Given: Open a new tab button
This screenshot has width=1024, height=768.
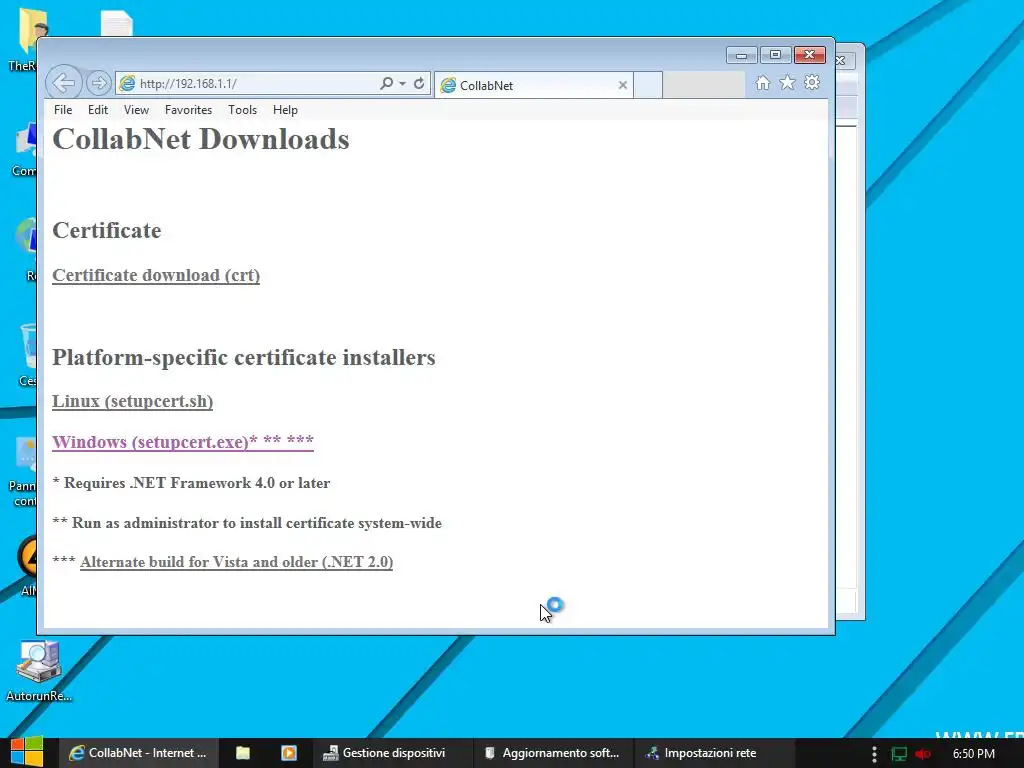Looking at the screenshot, I should [648, 85].
